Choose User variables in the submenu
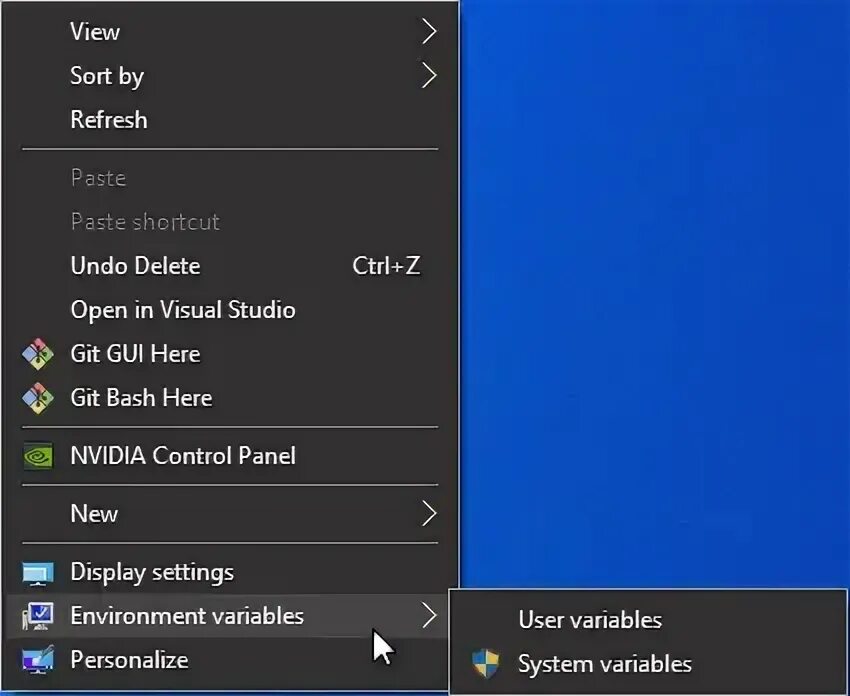 648,620
